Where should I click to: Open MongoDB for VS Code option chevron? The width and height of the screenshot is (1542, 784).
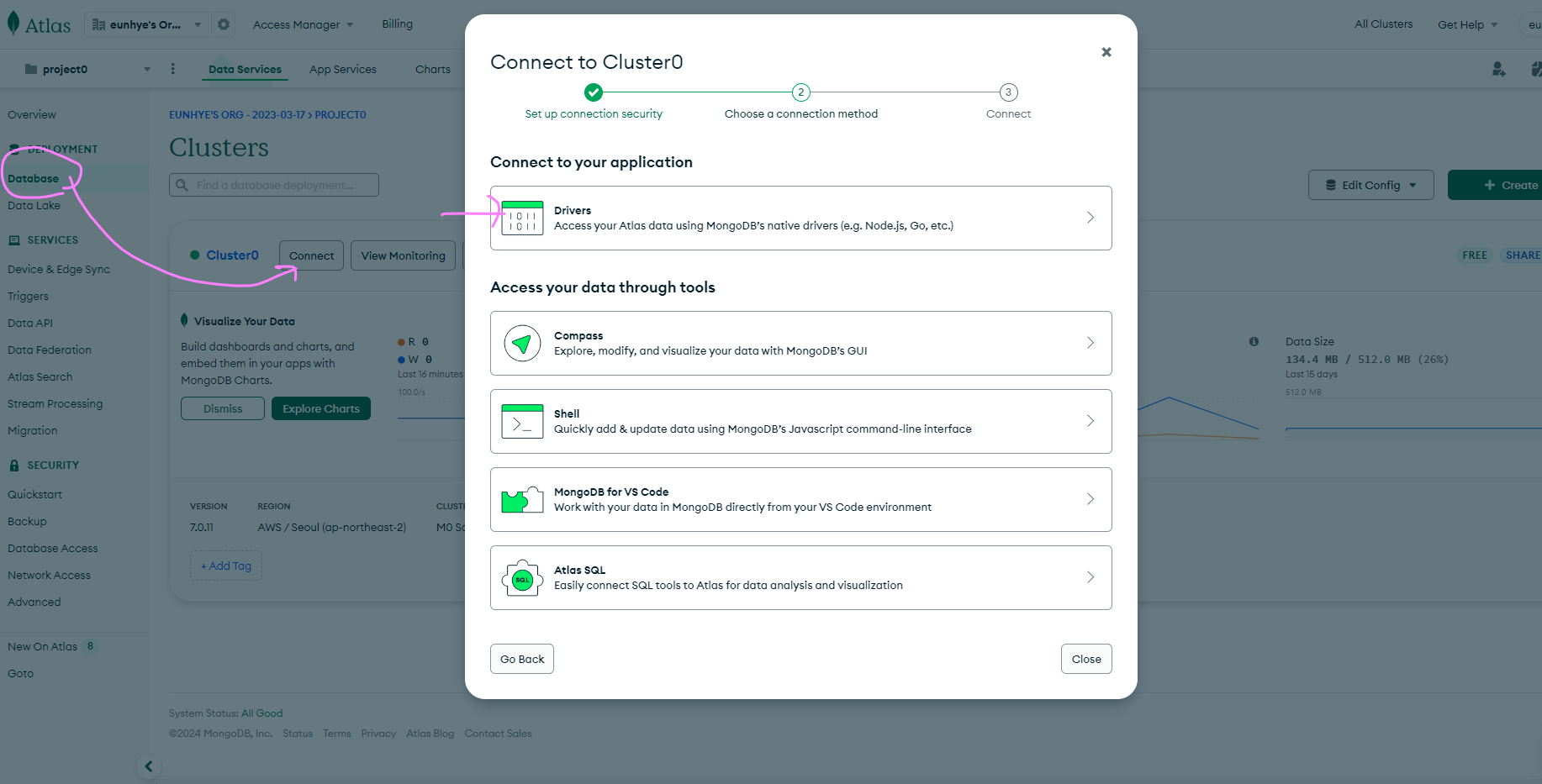1090,499
